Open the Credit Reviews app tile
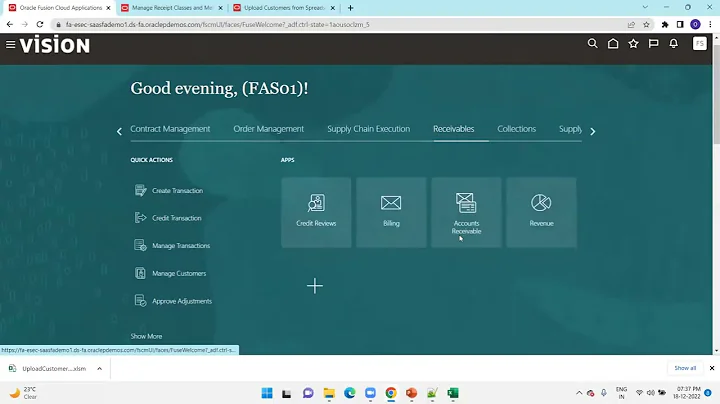 (x=316, y=213)
